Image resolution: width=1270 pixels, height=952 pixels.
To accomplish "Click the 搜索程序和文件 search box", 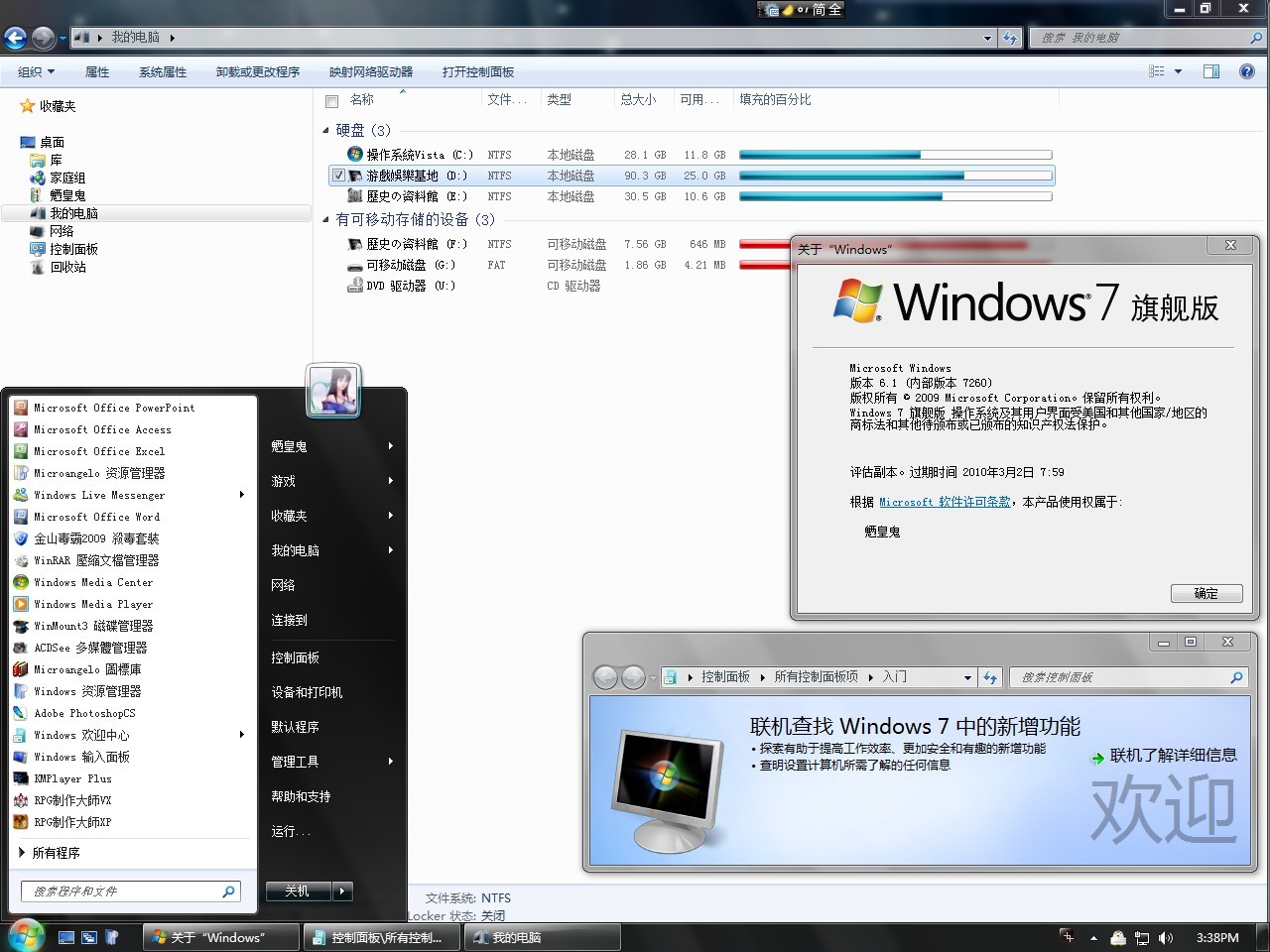I will pyautogui.click(x=131, y=892).
